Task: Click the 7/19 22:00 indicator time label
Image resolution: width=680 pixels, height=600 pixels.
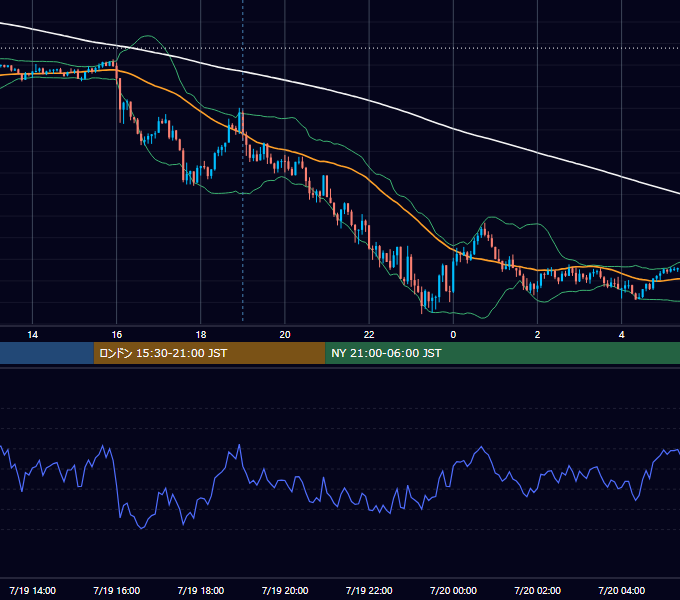Action: tap(369, 590)
